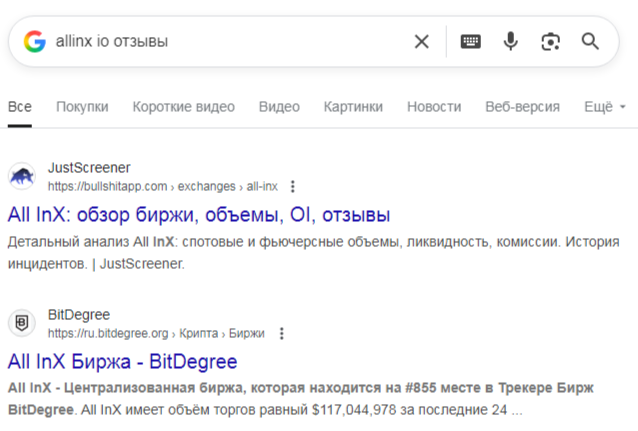Click the Google logo icon

coord(35,41)
